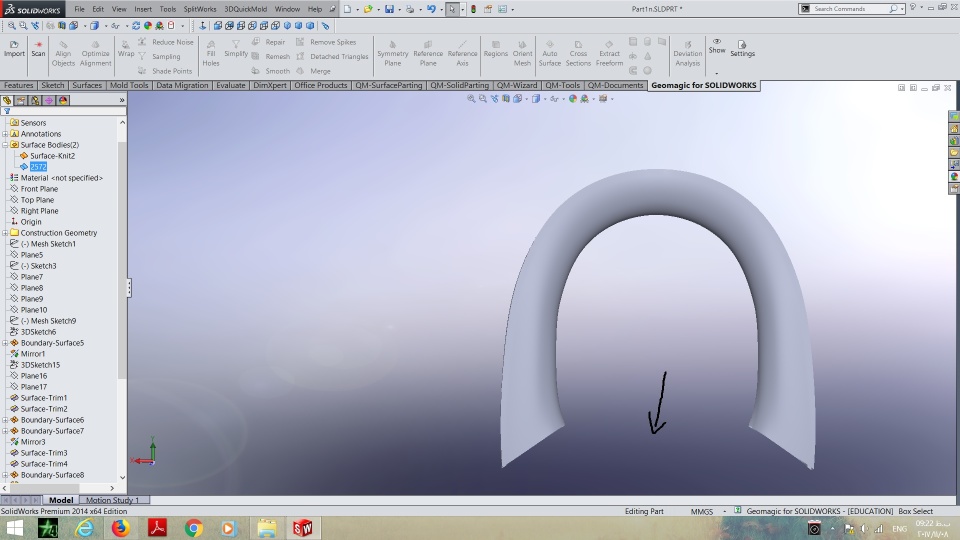Click the Edit Appearance color ball icon
960x540 pixels.
tap(148, 26)
